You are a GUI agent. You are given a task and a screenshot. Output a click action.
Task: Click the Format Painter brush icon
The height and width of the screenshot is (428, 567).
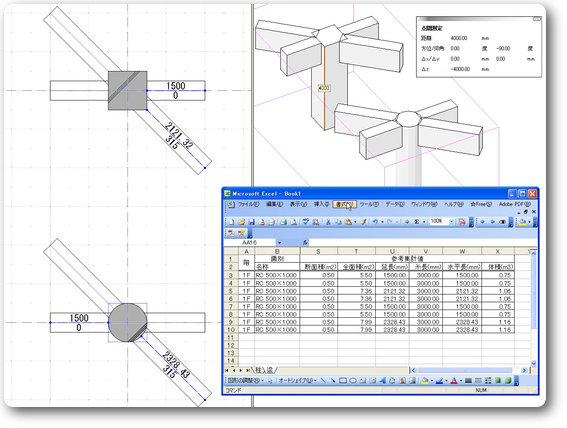pyautogui.click(x=363, y=222)
